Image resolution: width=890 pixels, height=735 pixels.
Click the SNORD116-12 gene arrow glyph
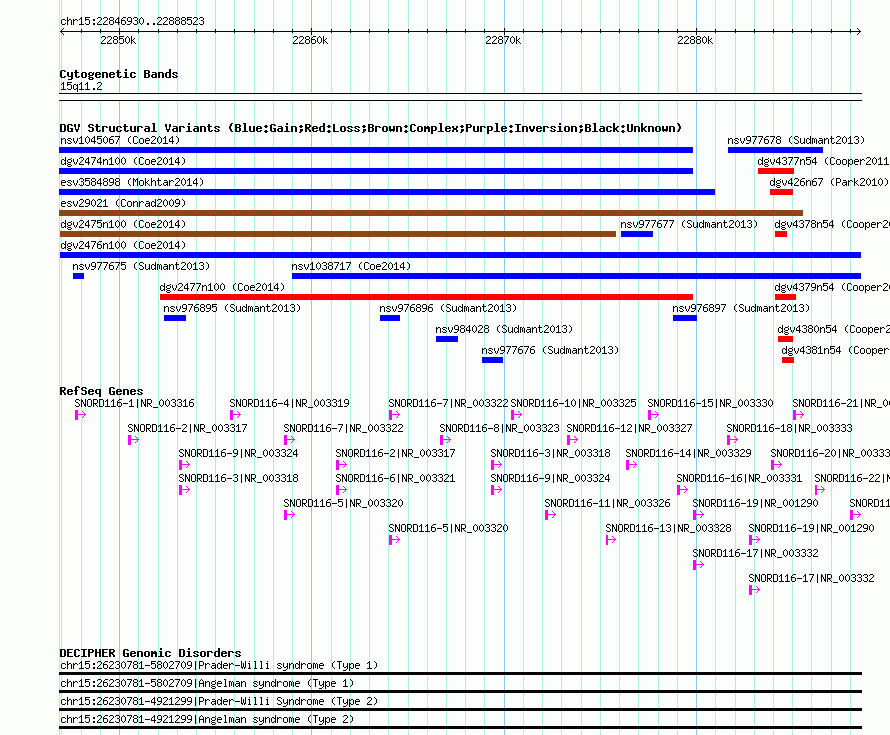pyautogui.click(x=572, y=440)
